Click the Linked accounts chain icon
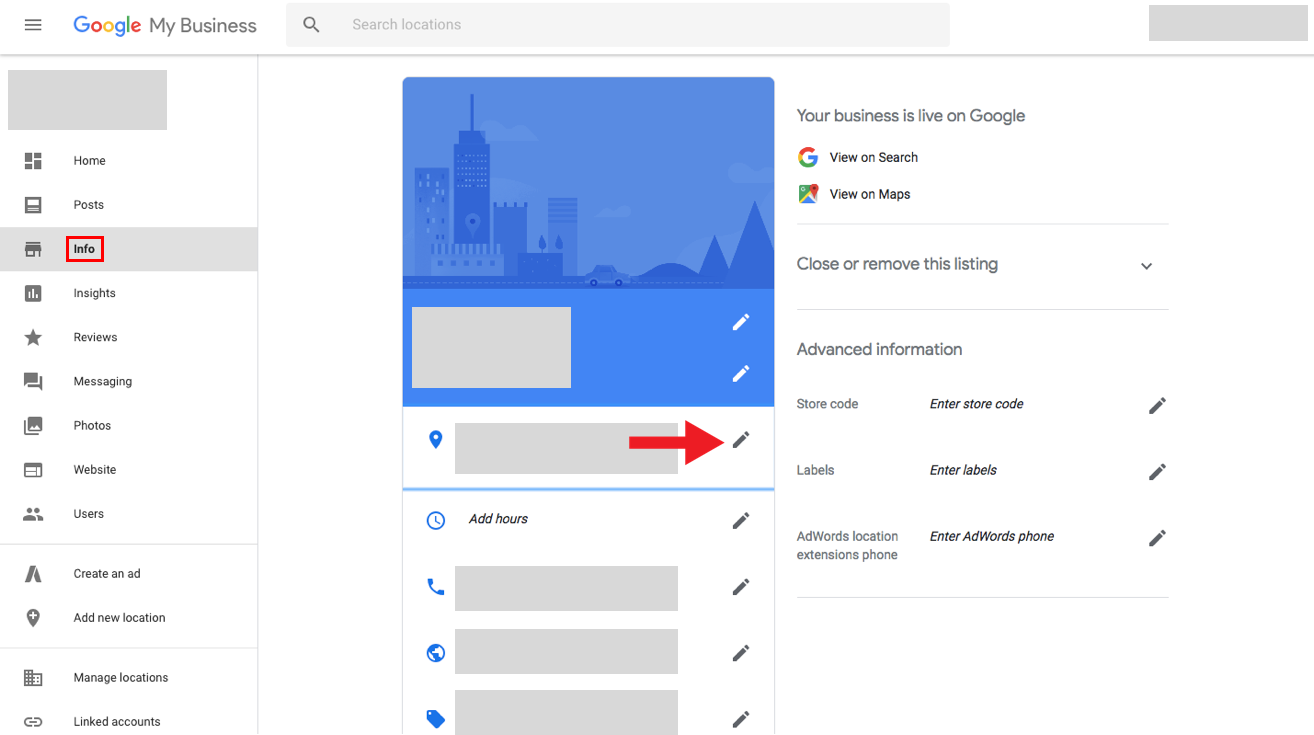This screenshot has width=1314, height=735. 33,722
